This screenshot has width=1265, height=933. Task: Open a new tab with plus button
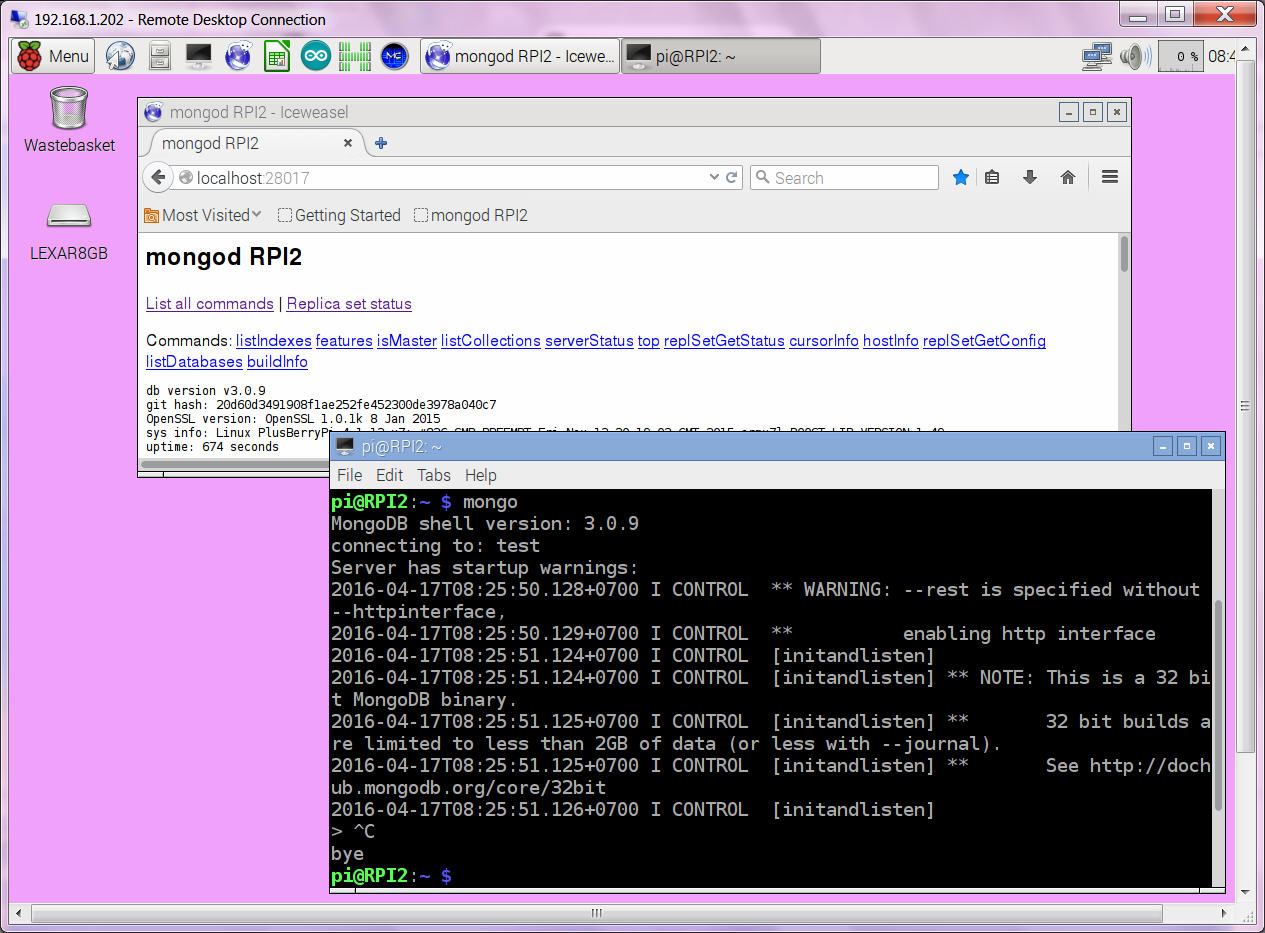381,143
